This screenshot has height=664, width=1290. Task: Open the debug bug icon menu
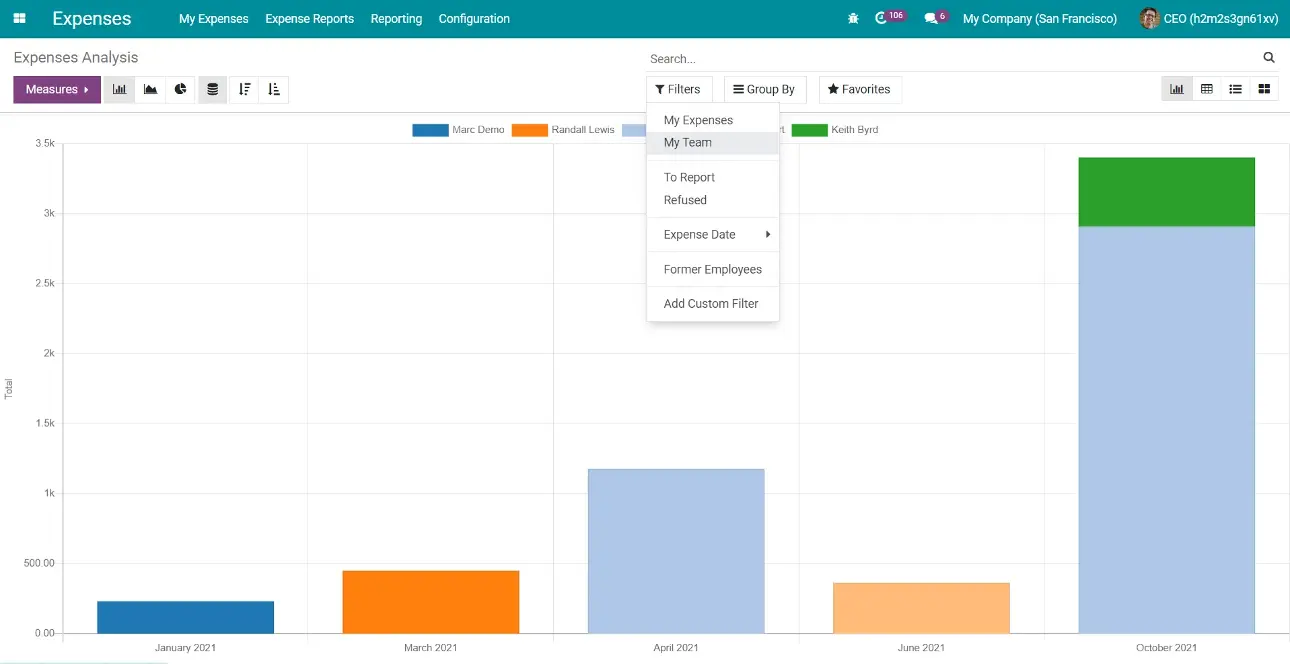pos(853,19)
